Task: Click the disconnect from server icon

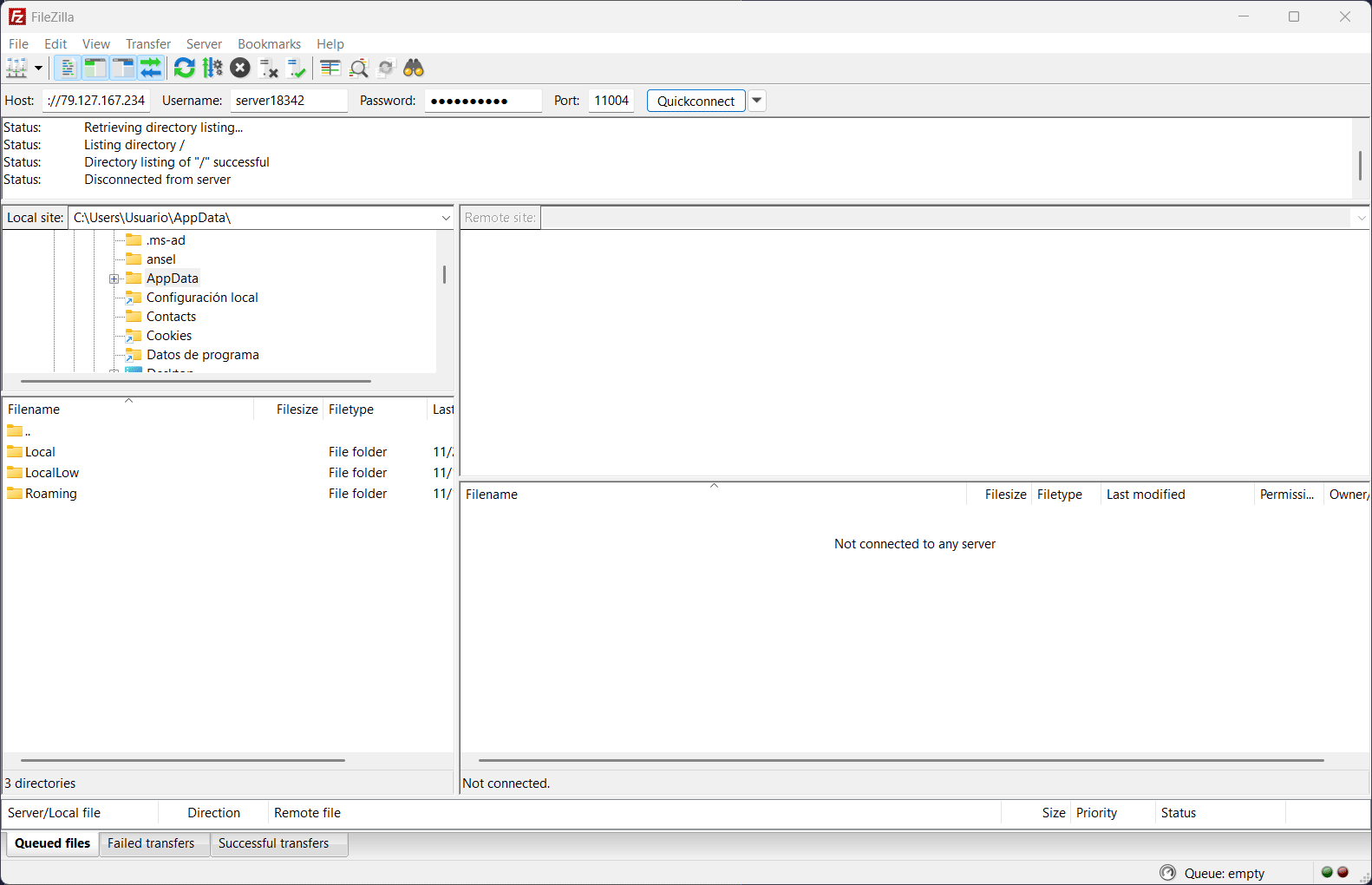Action: (x=269, y=68)
